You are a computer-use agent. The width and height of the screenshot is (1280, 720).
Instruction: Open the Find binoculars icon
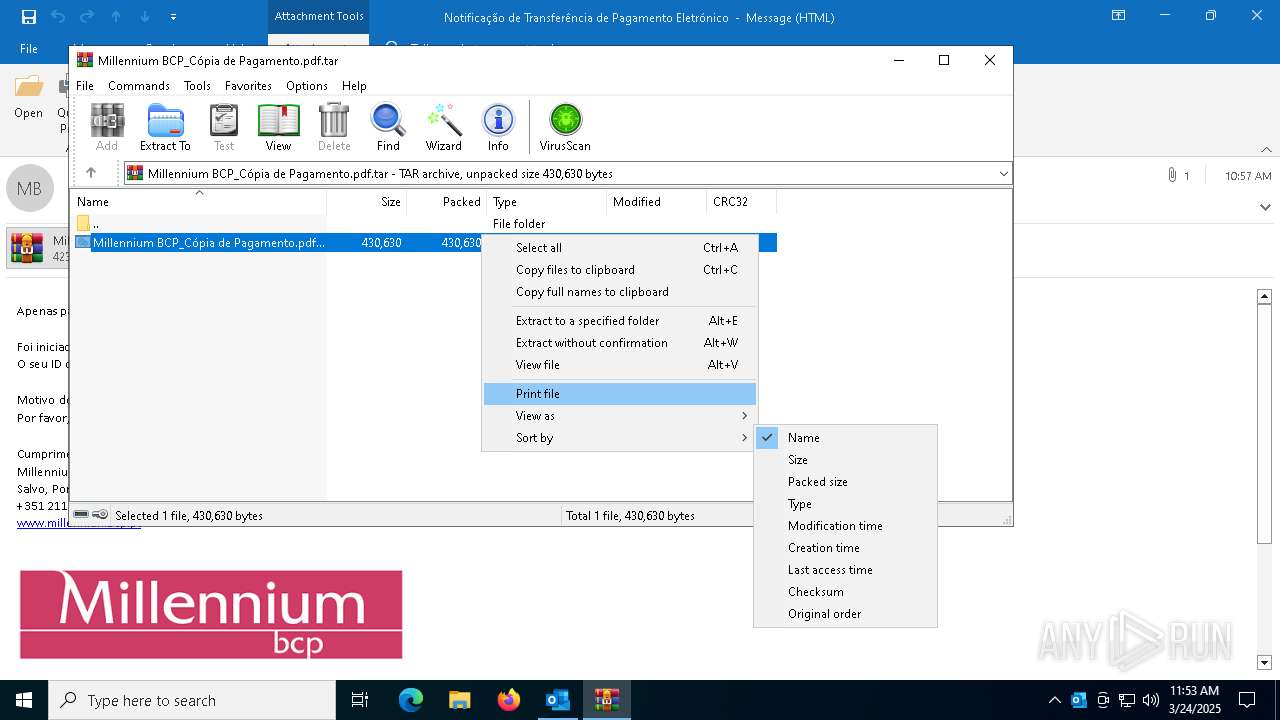(388, 127)
